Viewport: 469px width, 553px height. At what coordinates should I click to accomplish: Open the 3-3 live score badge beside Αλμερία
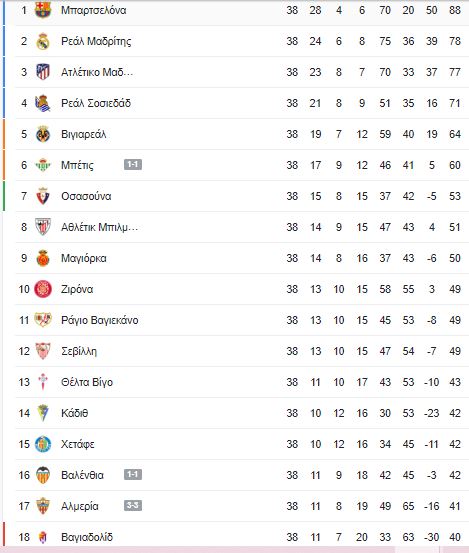133,506
